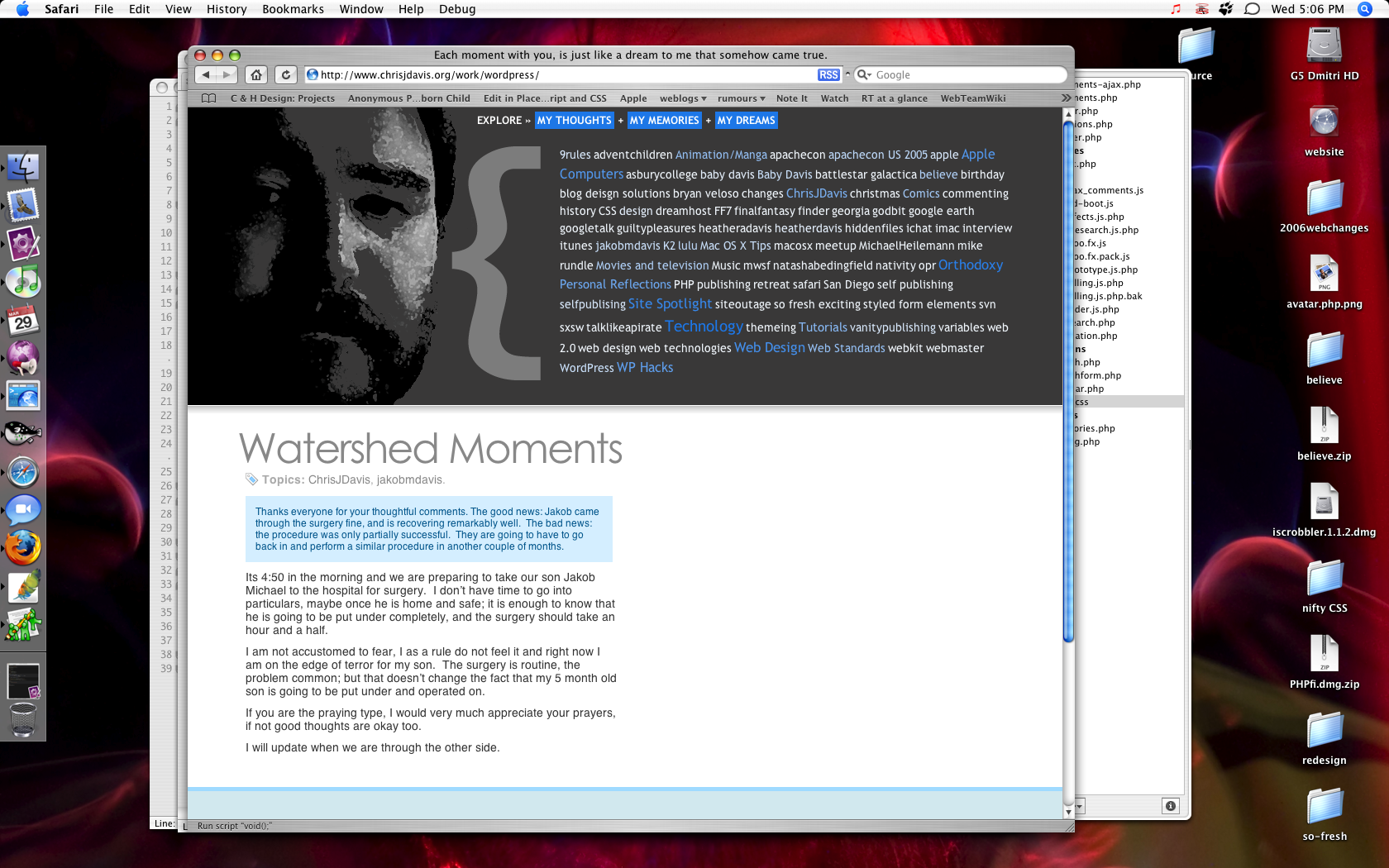Expand the weblogs bookmarks dropdown

point(683,98)
